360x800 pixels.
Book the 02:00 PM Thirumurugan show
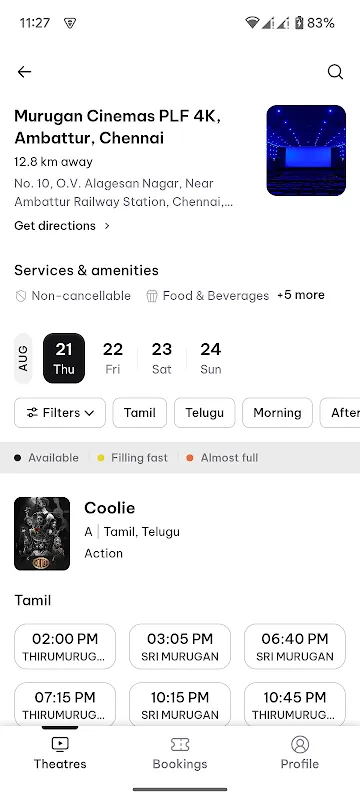pyautogui.click(x=65, y=646)
